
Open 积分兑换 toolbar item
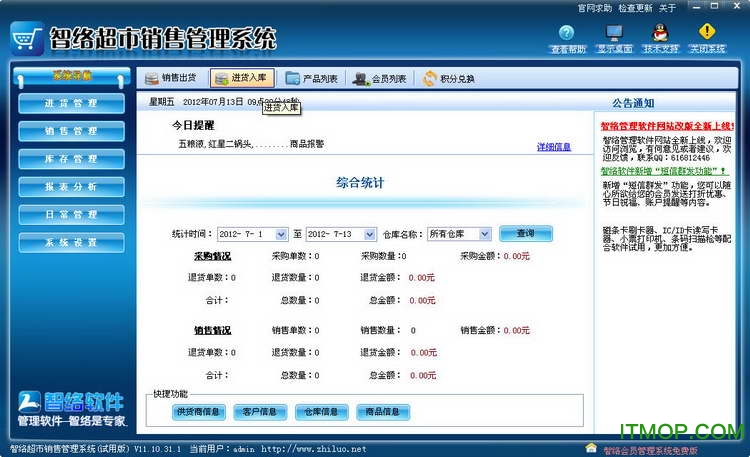[448, 78]
